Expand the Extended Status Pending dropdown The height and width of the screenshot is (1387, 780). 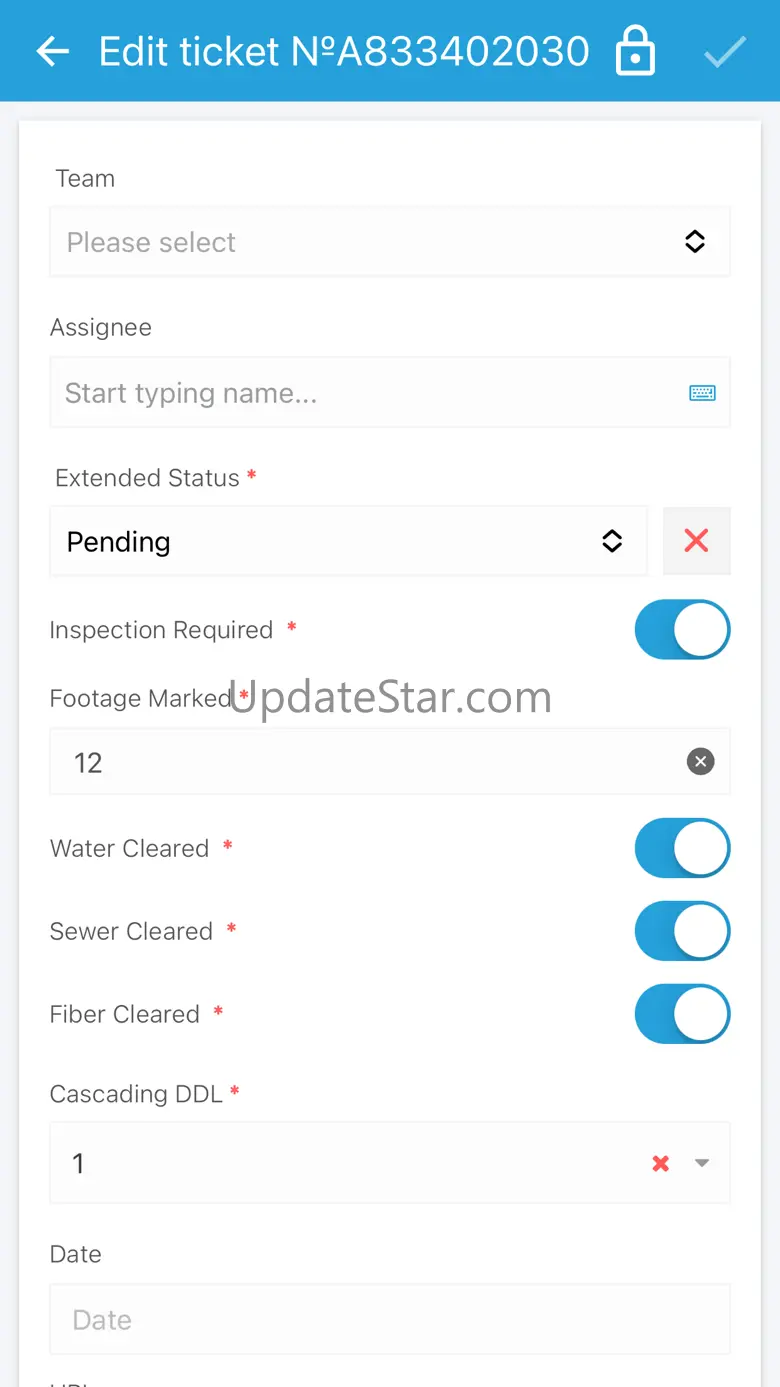pyautogui.click(x=330, y=541)
